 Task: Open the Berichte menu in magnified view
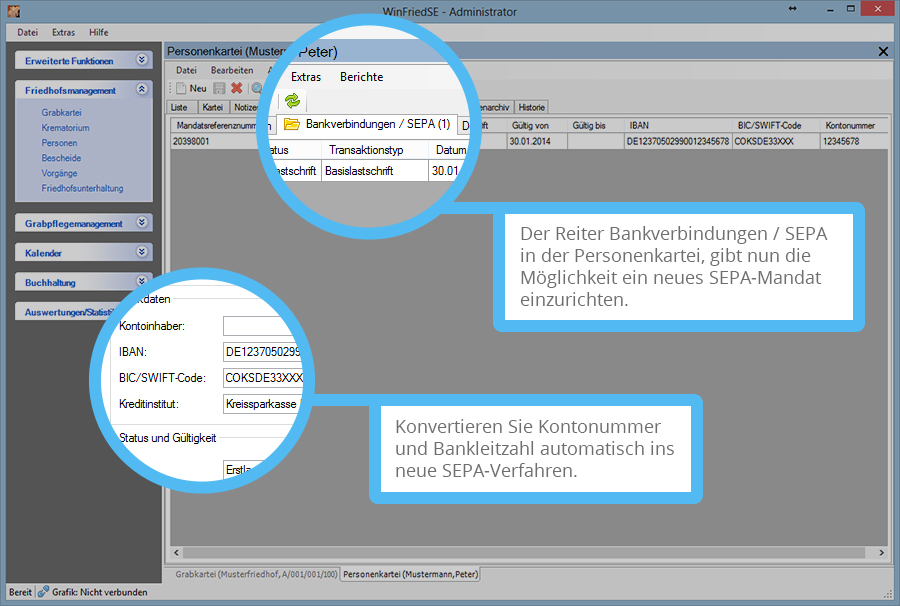pyautogui.click(x=361, y=77)
